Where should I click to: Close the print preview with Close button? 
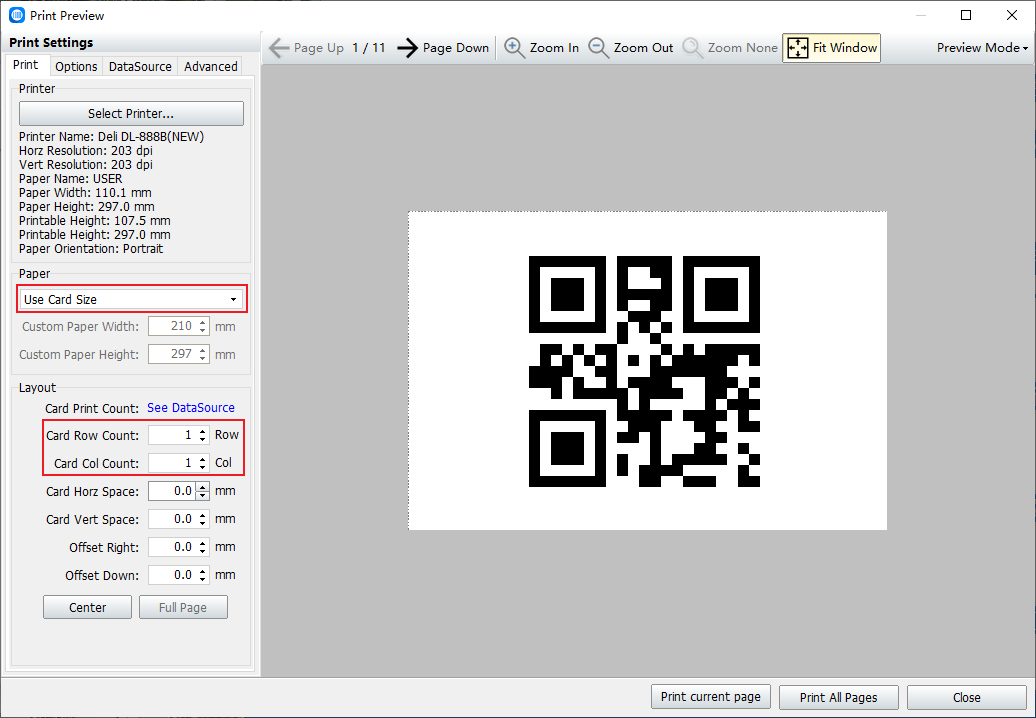[967, 698]
